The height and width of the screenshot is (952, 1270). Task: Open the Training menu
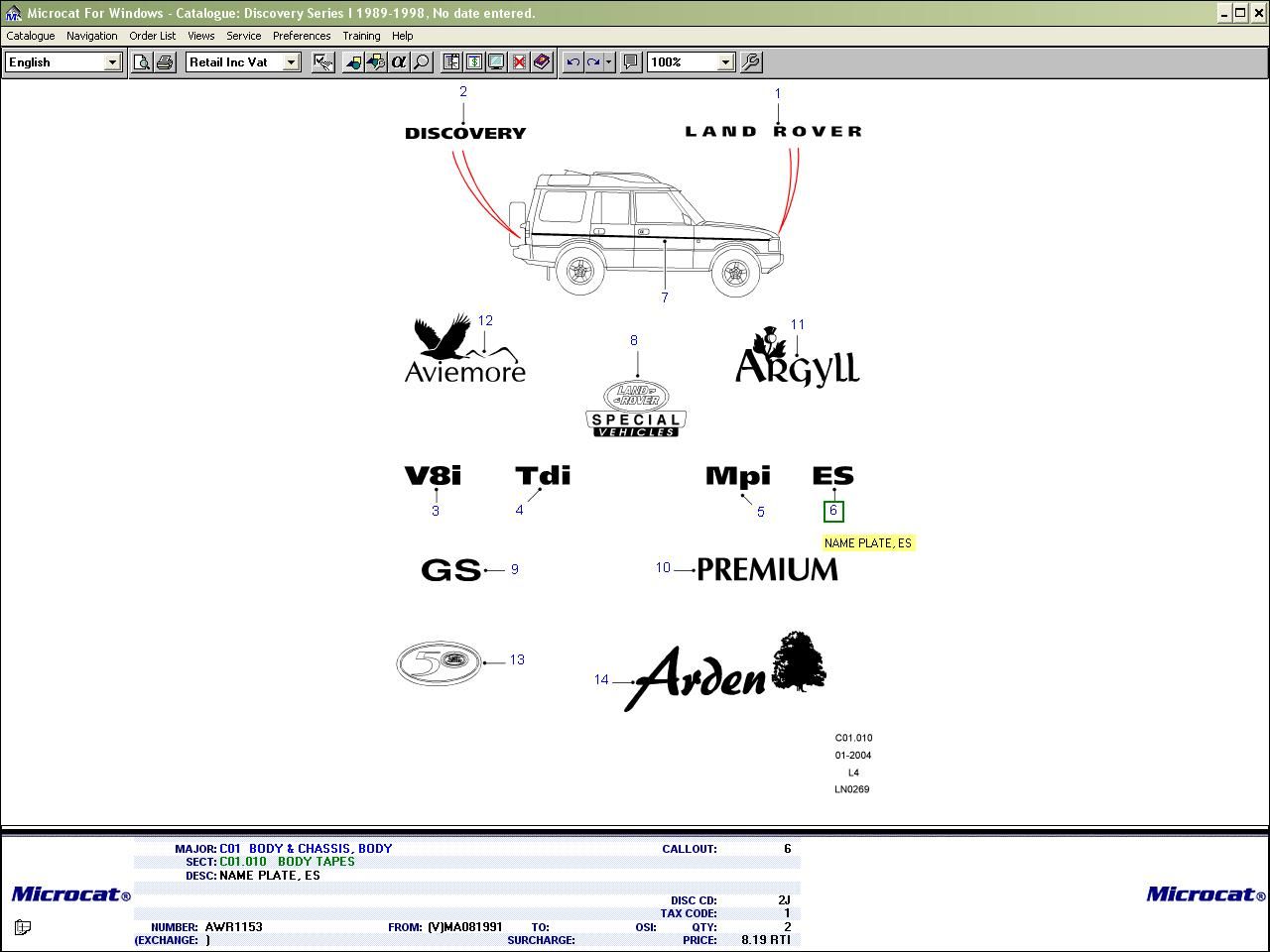pos(361,36)
